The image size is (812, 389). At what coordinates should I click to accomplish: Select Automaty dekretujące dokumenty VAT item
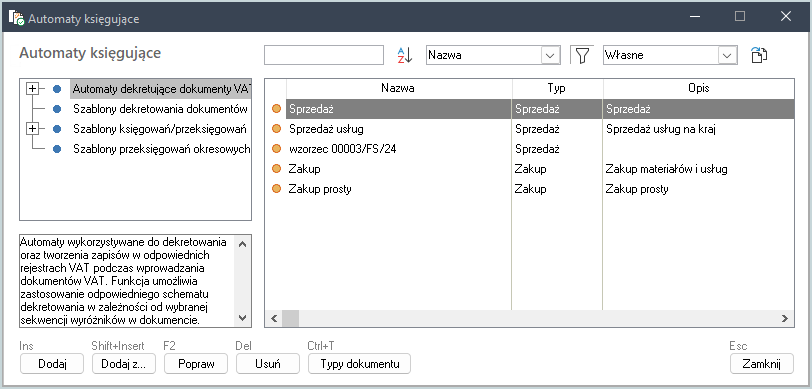click(x=161, y=89)
